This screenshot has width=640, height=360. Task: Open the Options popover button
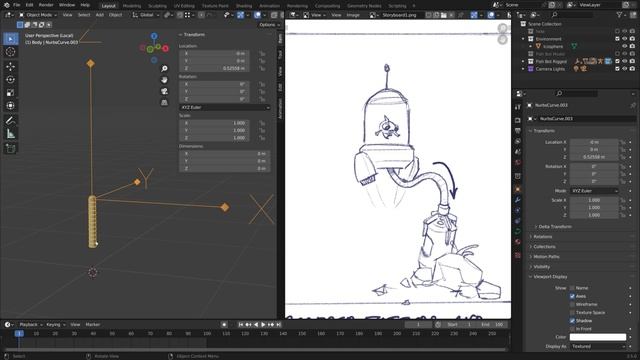(x=270, y=25)
